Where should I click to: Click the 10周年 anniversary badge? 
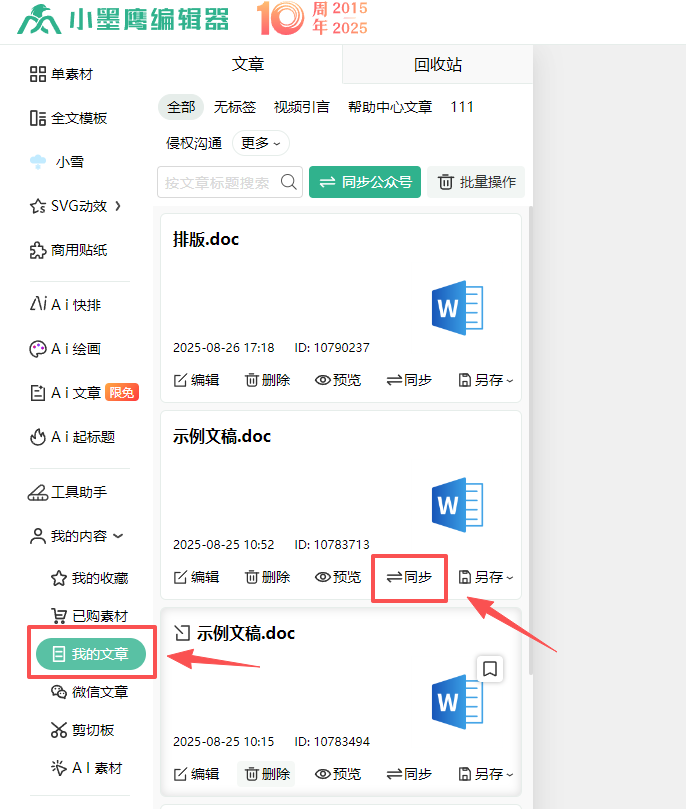tap(313, 18)
